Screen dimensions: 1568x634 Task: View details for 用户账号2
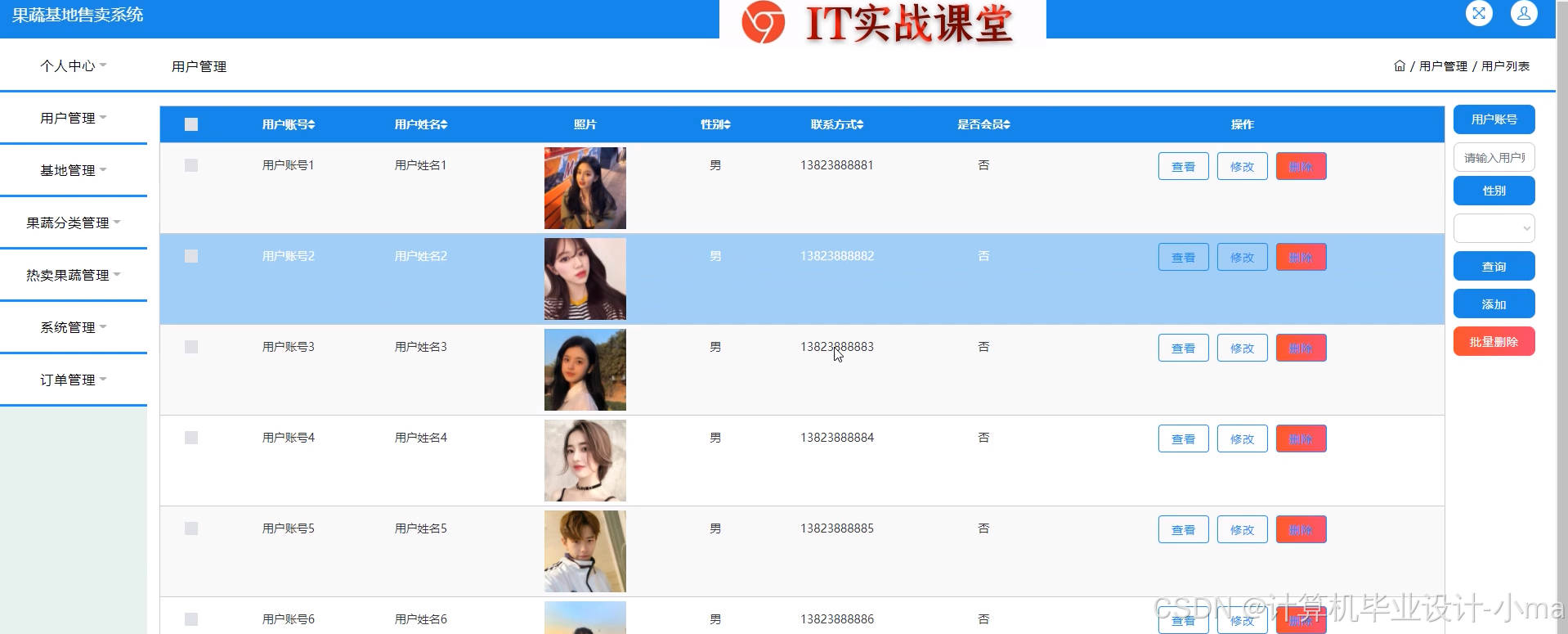[1183, 257]
